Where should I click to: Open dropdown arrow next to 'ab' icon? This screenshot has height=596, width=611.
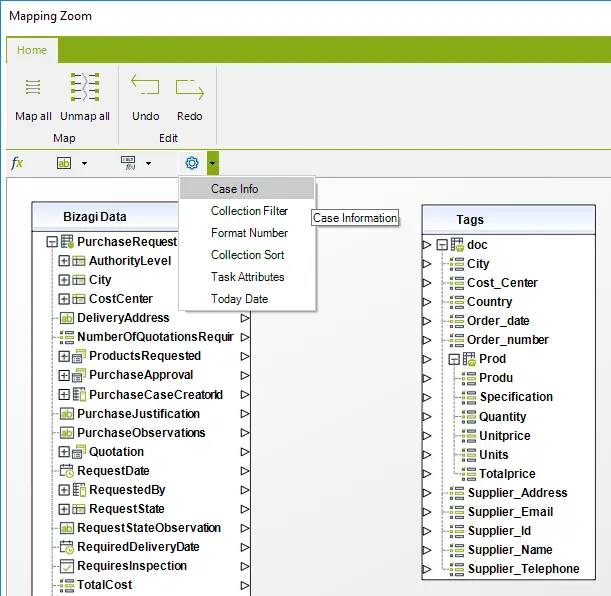[84, 163]
